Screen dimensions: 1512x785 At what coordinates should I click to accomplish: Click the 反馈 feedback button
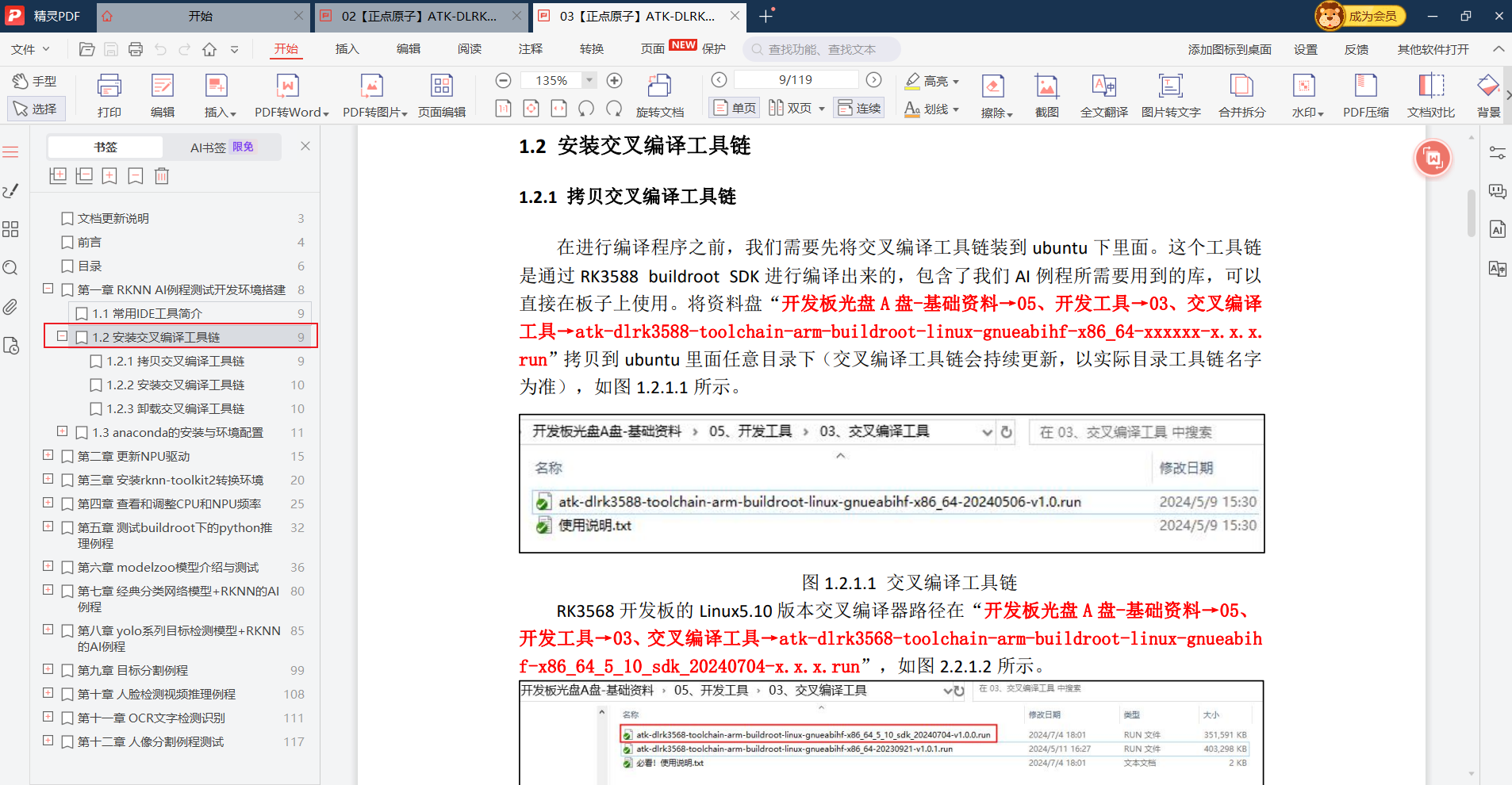(1356, 49)
